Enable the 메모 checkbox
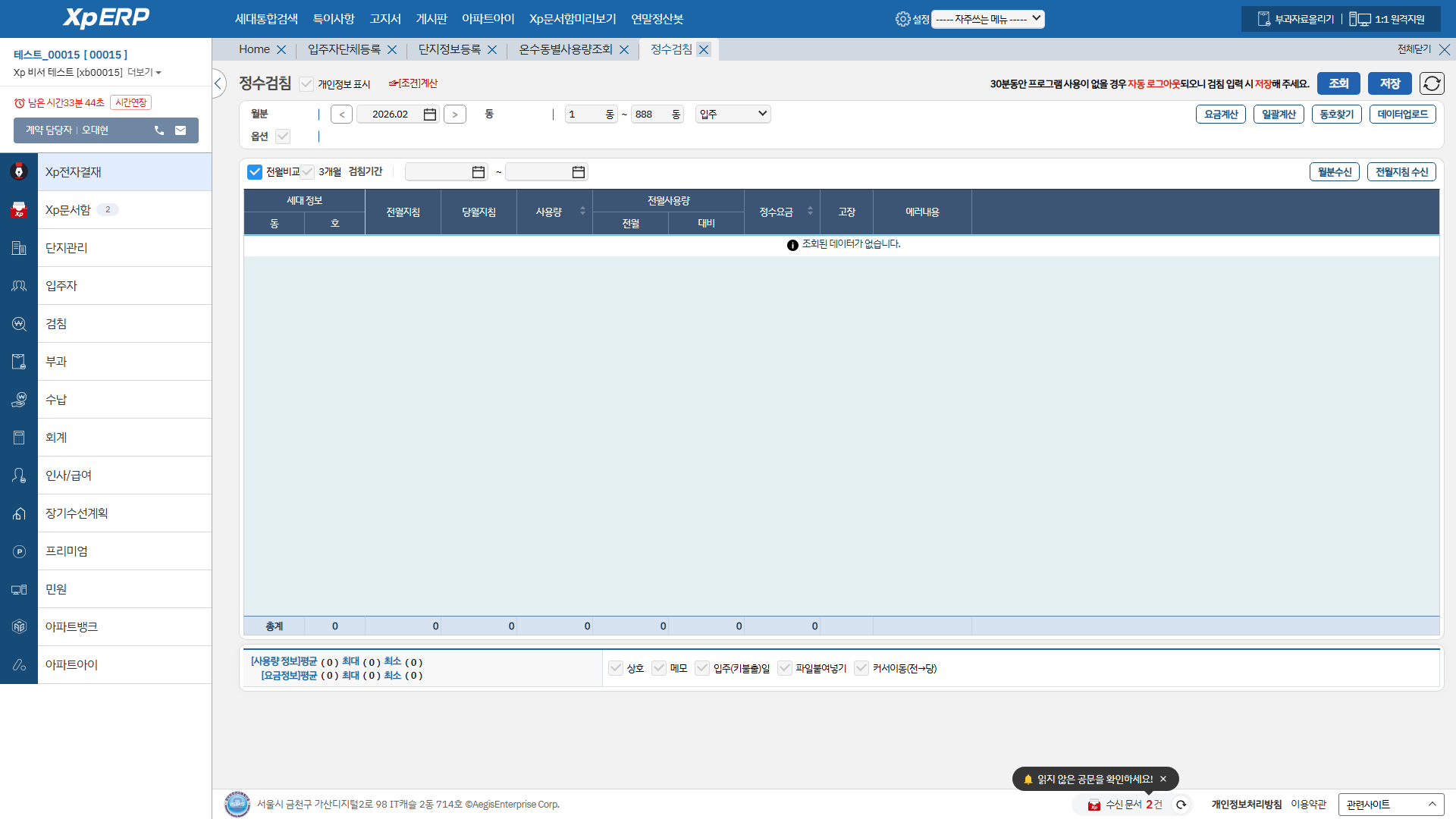 tap(659, 668)
